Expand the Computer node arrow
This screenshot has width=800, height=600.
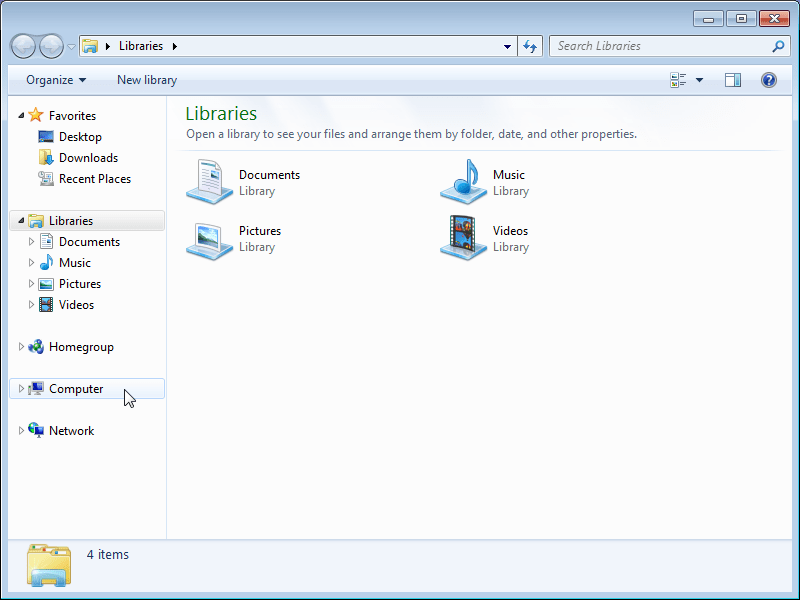pyautogui.click(x=21, y=388)
